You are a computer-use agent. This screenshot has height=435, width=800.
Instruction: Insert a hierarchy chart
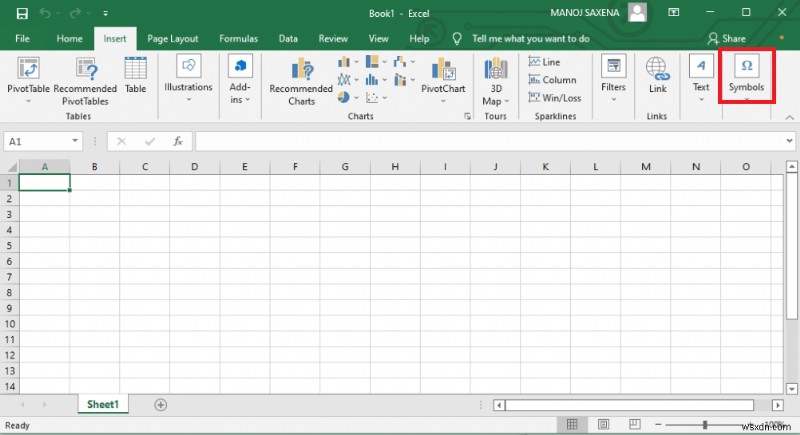click(376, 62)
